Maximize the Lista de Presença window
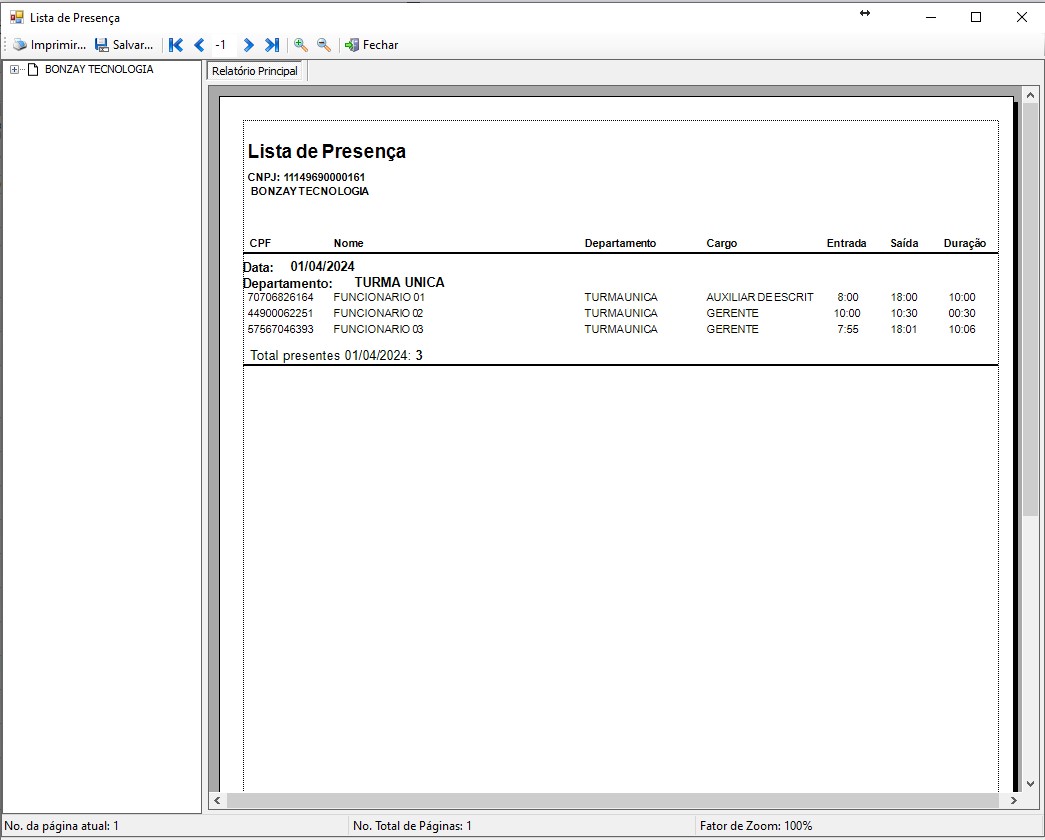 tap(976, 17)
